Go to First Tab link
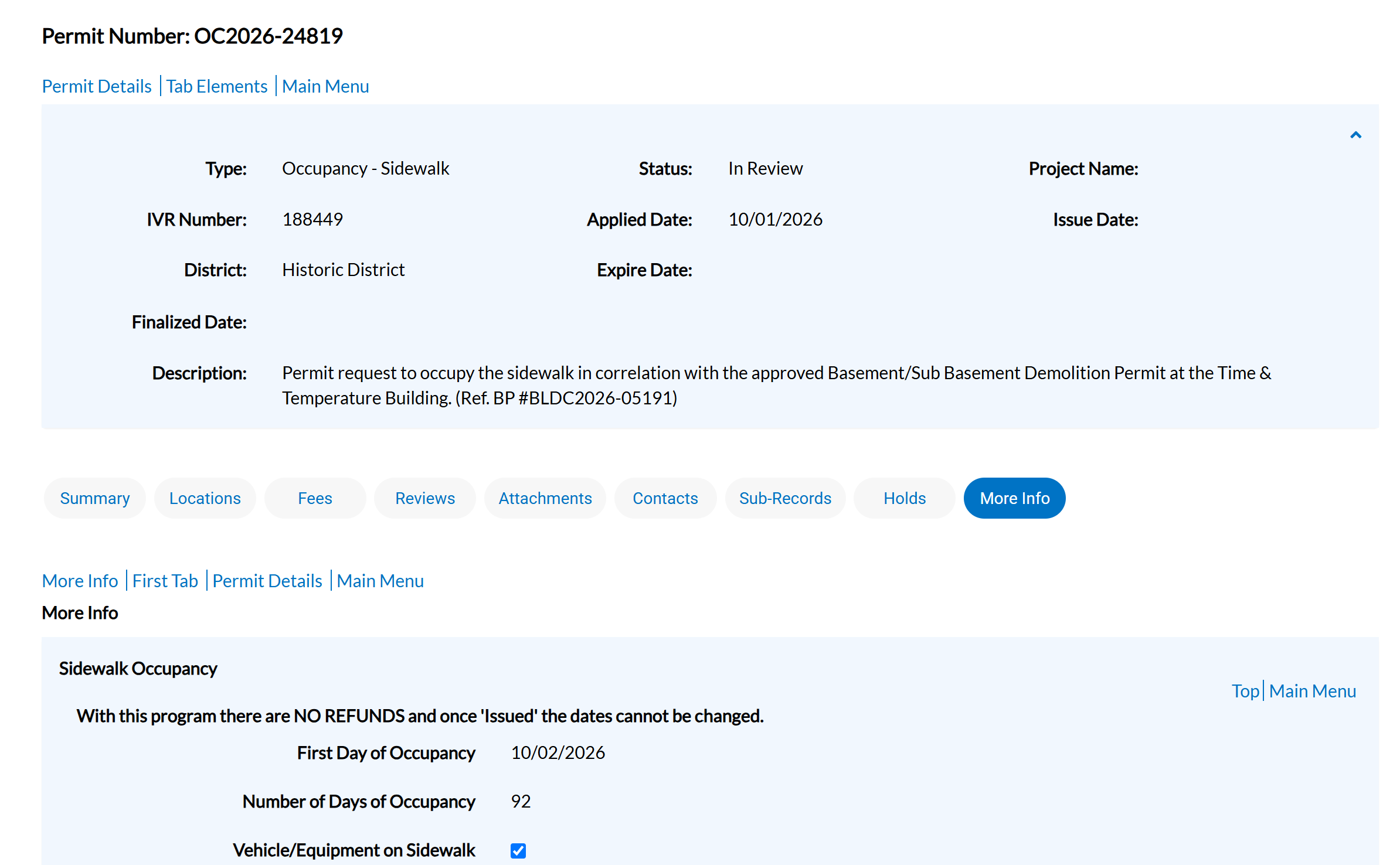 [165, 581]
